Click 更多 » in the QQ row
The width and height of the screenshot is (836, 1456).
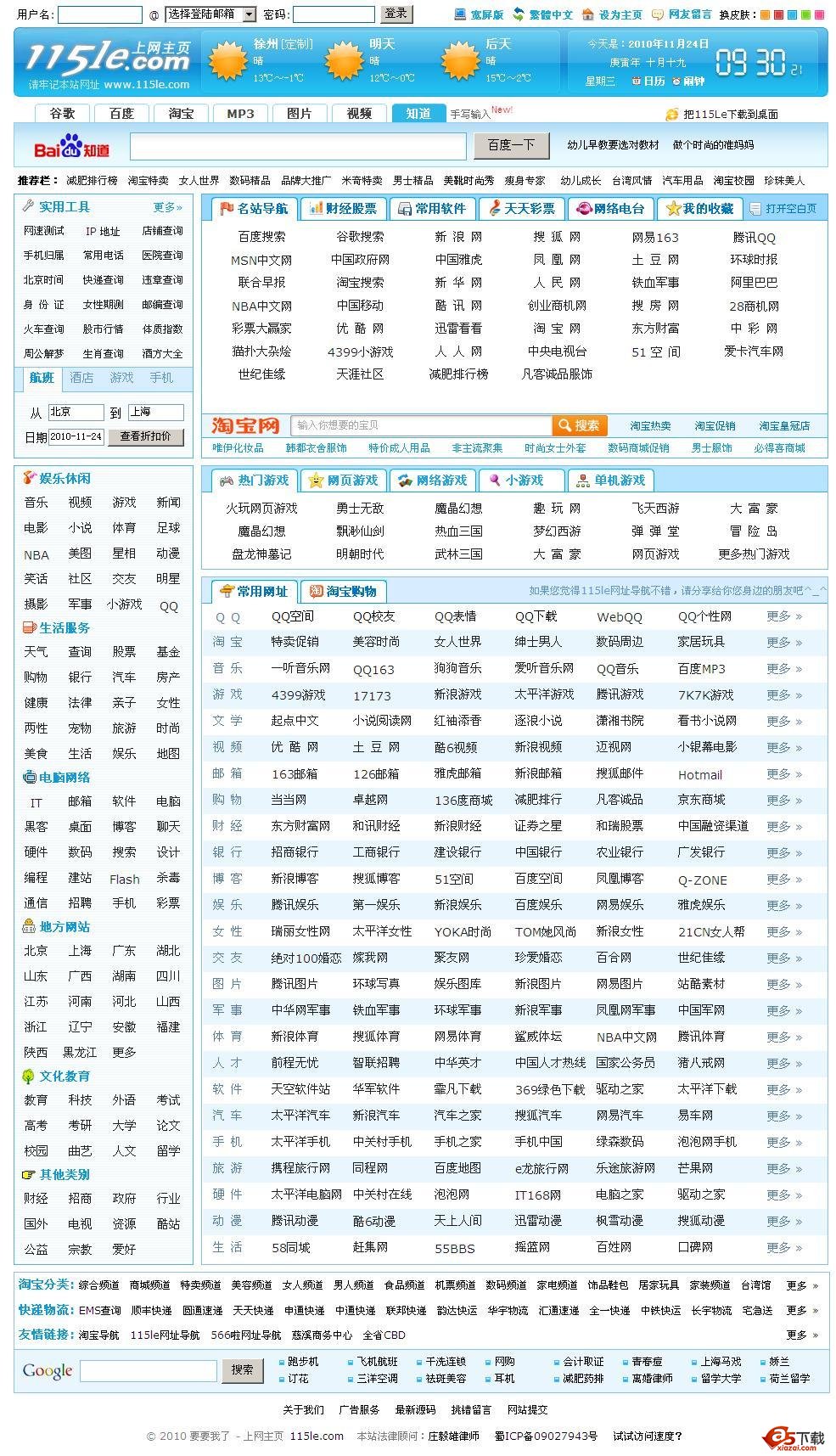784,616
